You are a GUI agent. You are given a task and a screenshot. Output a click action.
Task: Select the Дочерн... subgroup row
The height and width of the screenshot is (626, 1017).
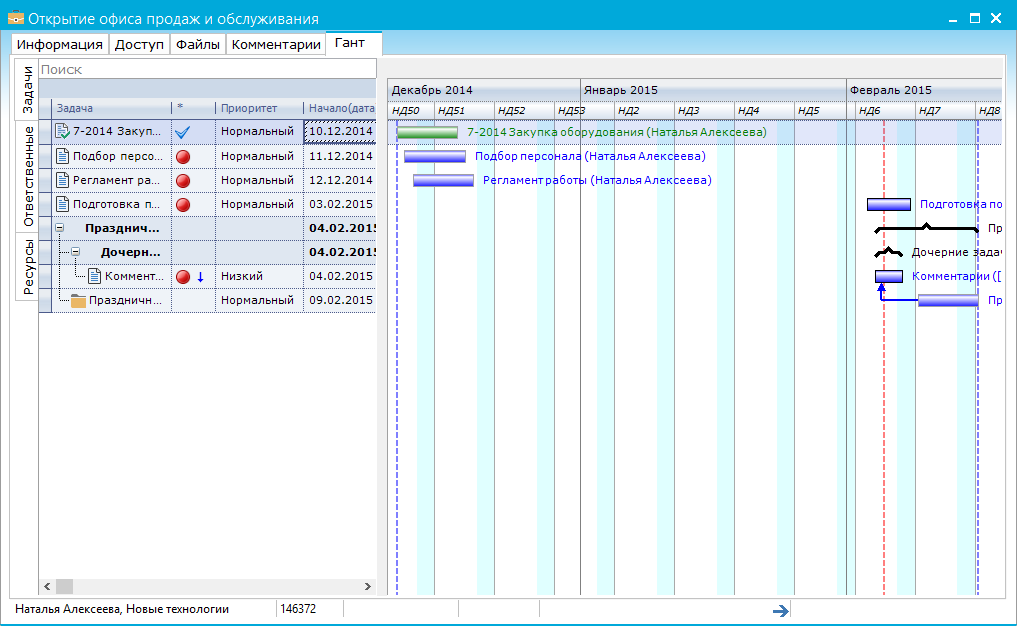pos(208,252)
